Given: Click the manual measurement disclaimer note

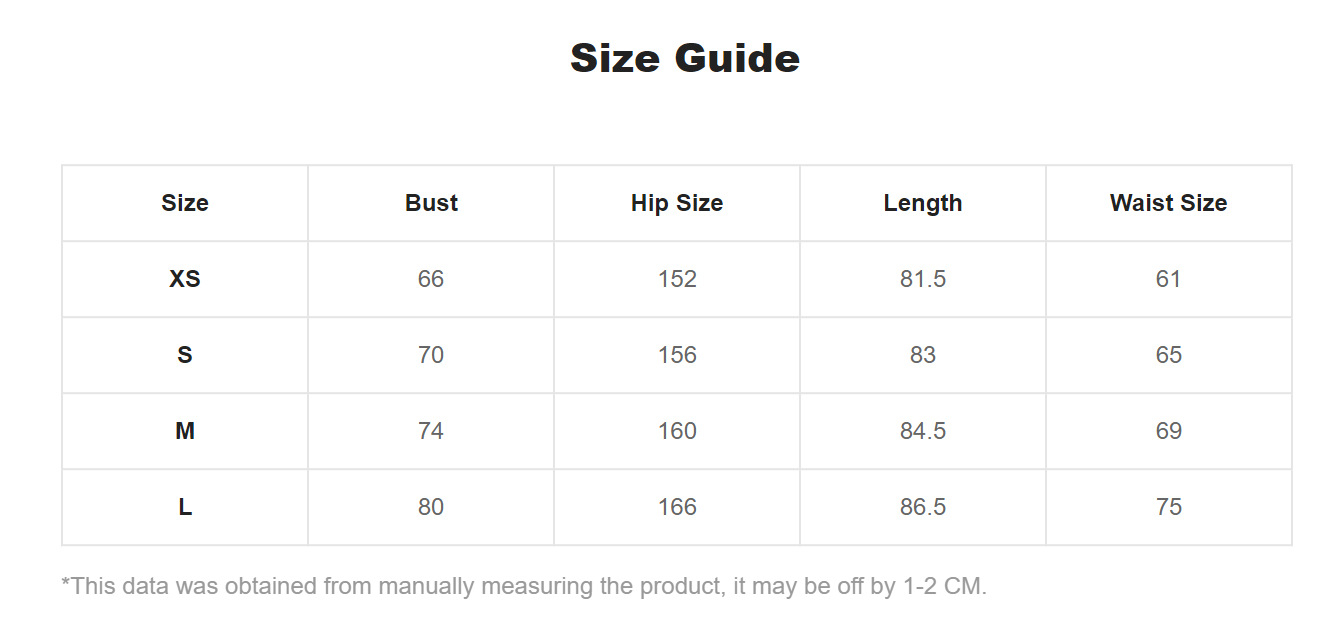Looking at the screenshot, I should tap(524, 586).
